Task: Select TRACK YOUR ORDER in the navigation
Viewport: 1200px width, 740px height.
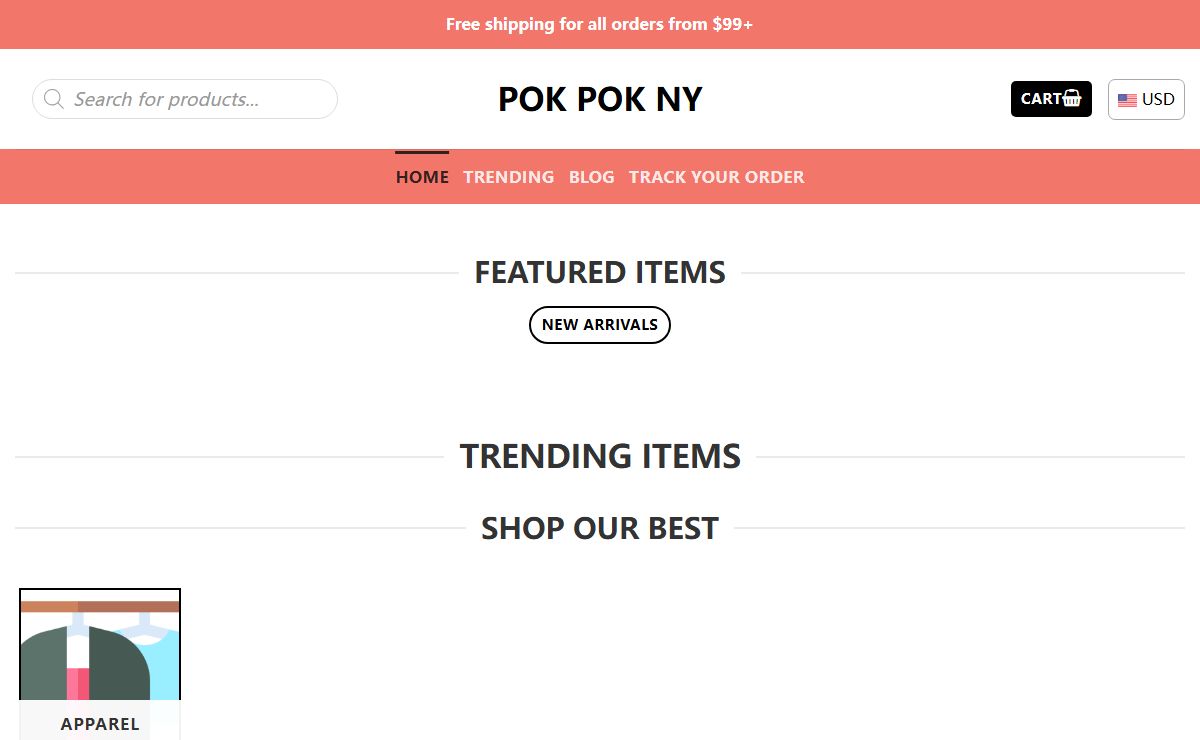Action: 716,177
